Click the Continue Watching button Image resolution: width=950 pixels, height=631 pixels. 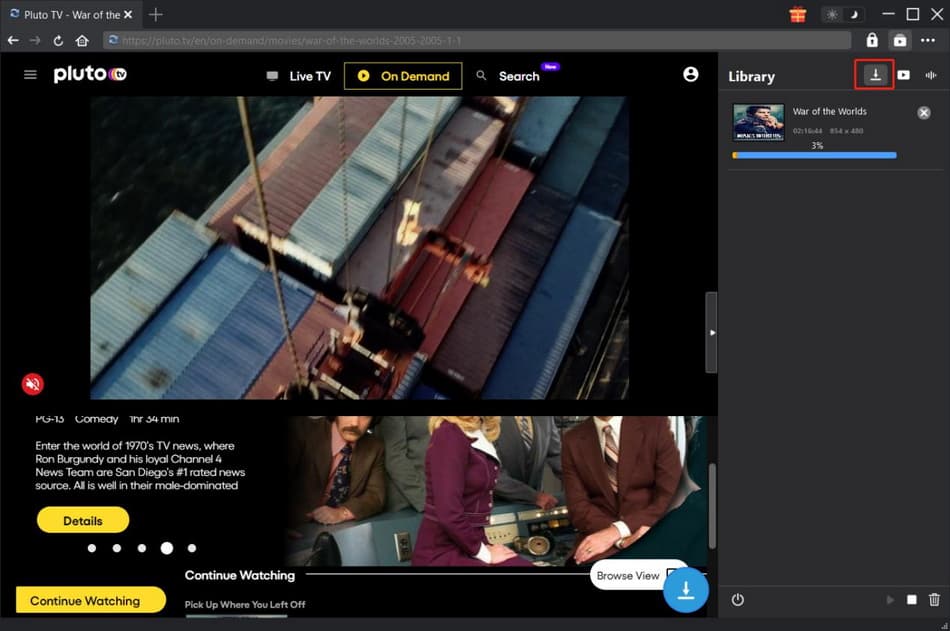click(89, 600)
